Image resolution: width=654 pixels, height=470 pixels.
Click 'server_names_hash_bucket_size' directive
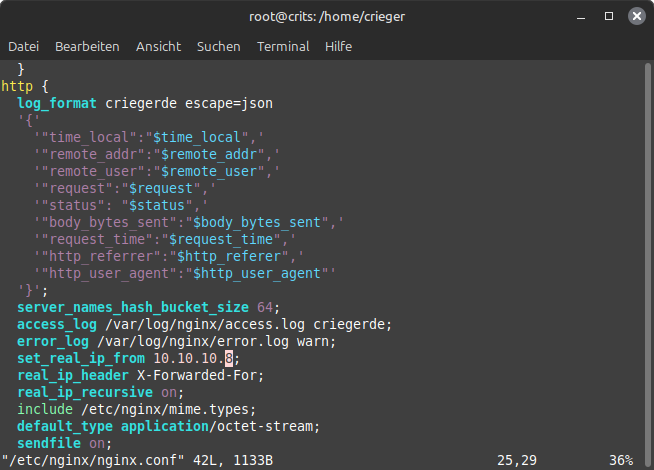[x=133, y=307]
